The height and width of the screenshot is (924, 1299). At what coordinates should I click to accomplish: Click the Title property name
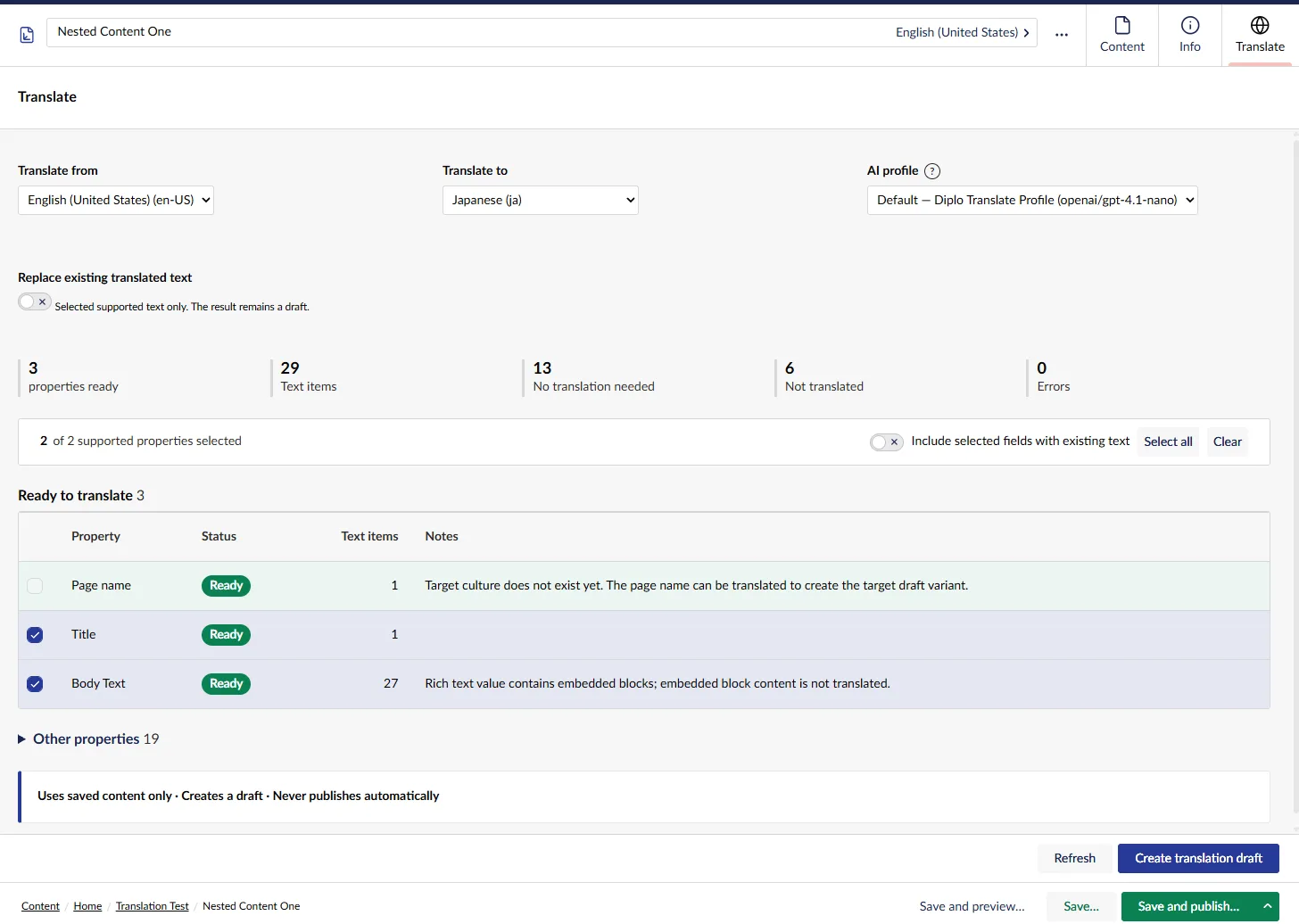(83, 635)
